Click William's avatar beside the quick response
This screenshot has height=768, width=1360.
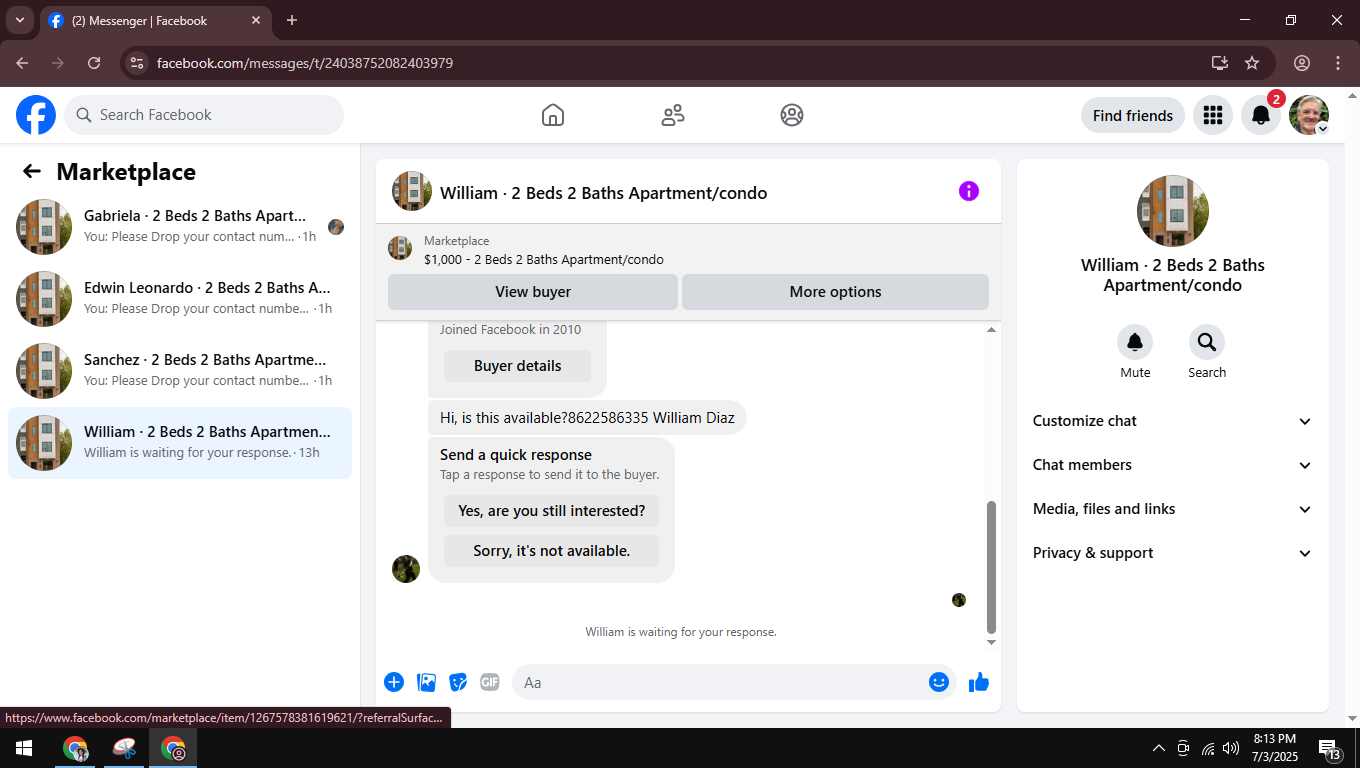406,569
